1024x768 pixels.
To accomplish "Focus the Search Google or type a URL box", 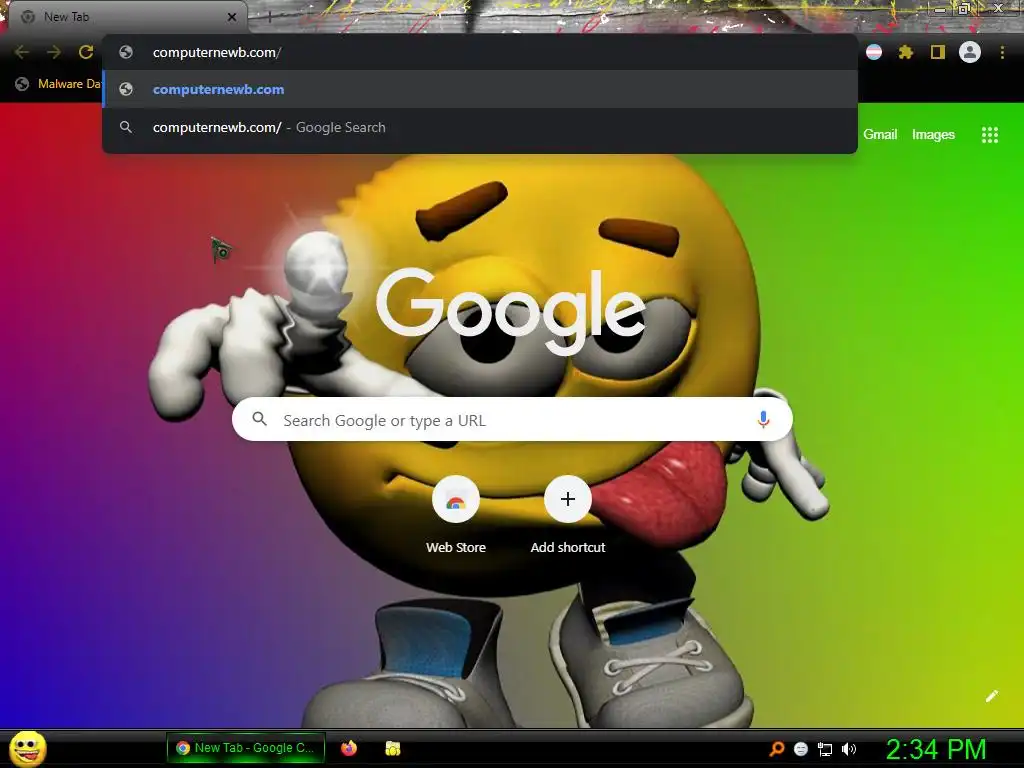I will 512,419.
